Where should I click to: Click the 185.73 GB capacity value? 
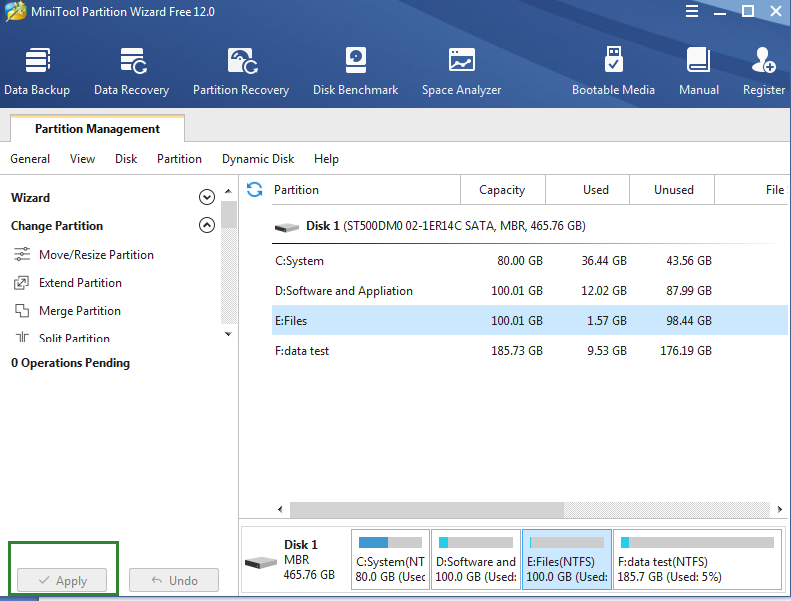(x=517, y=351)
